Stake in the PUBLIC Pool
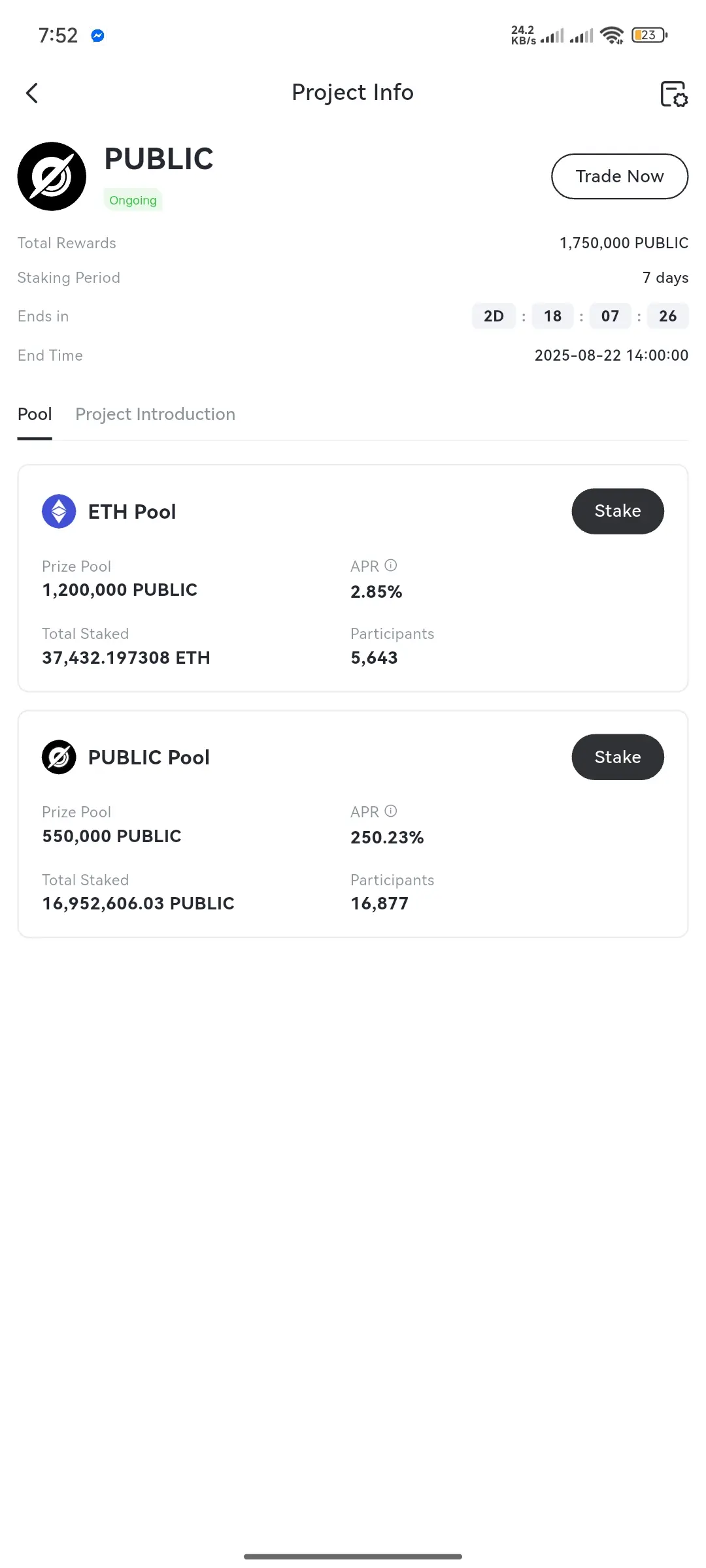The image size is (706, 1568). (618, 757)
